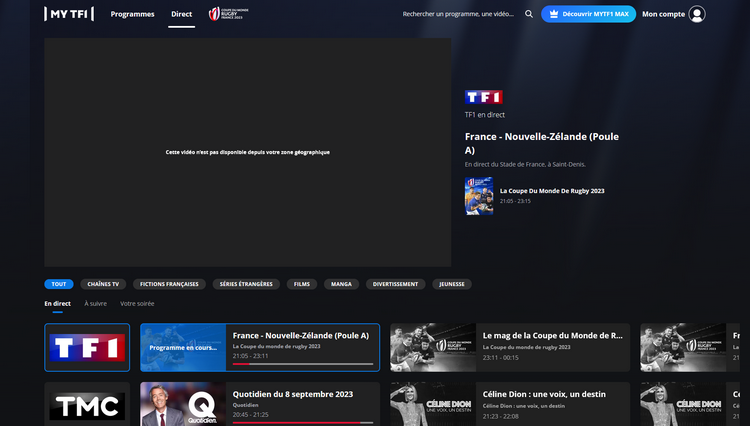Open Mon compte link

pos(663,14)
